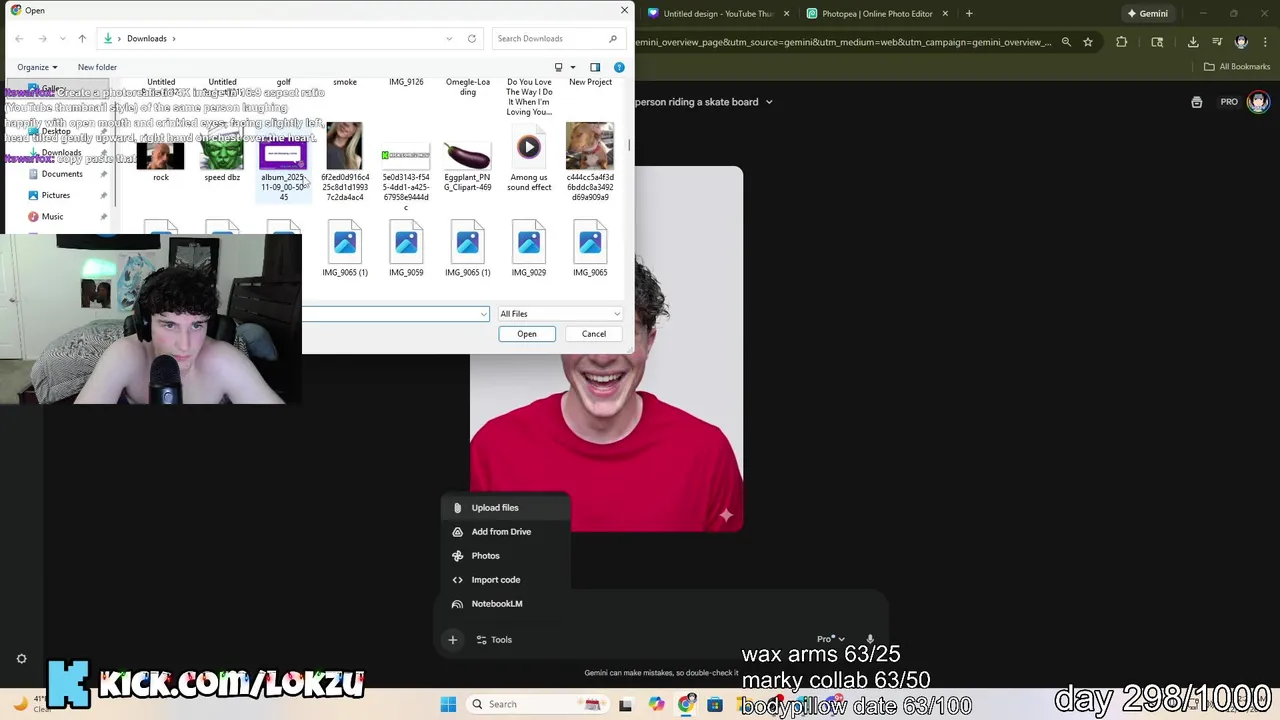Open Chrome extensions puzzle icon
Viewport: 1280px width, 720px height.
click(1121, 42)
